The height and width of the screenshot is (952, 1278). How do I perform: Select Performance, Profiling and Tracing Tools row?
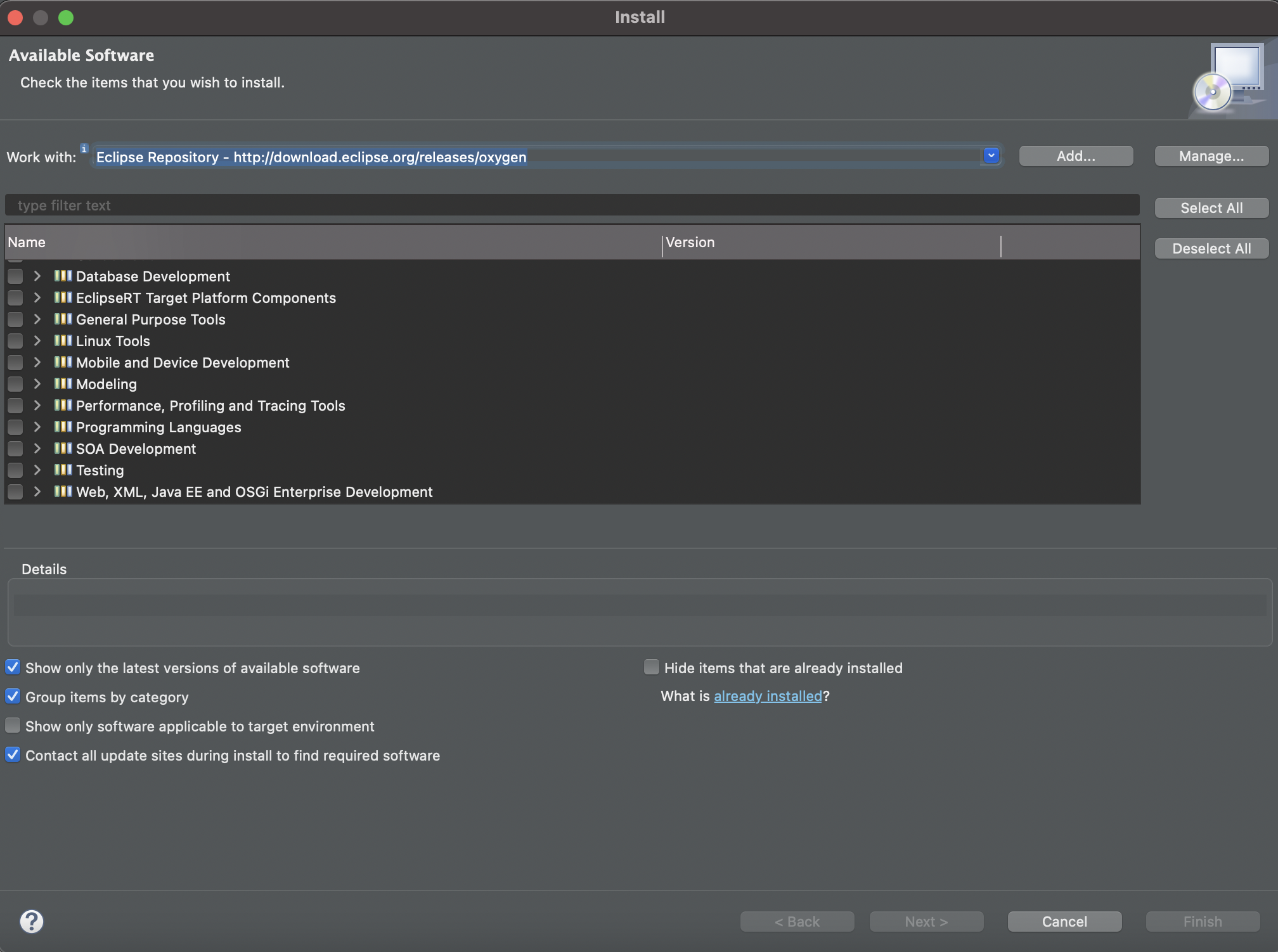tap(210, 406)
